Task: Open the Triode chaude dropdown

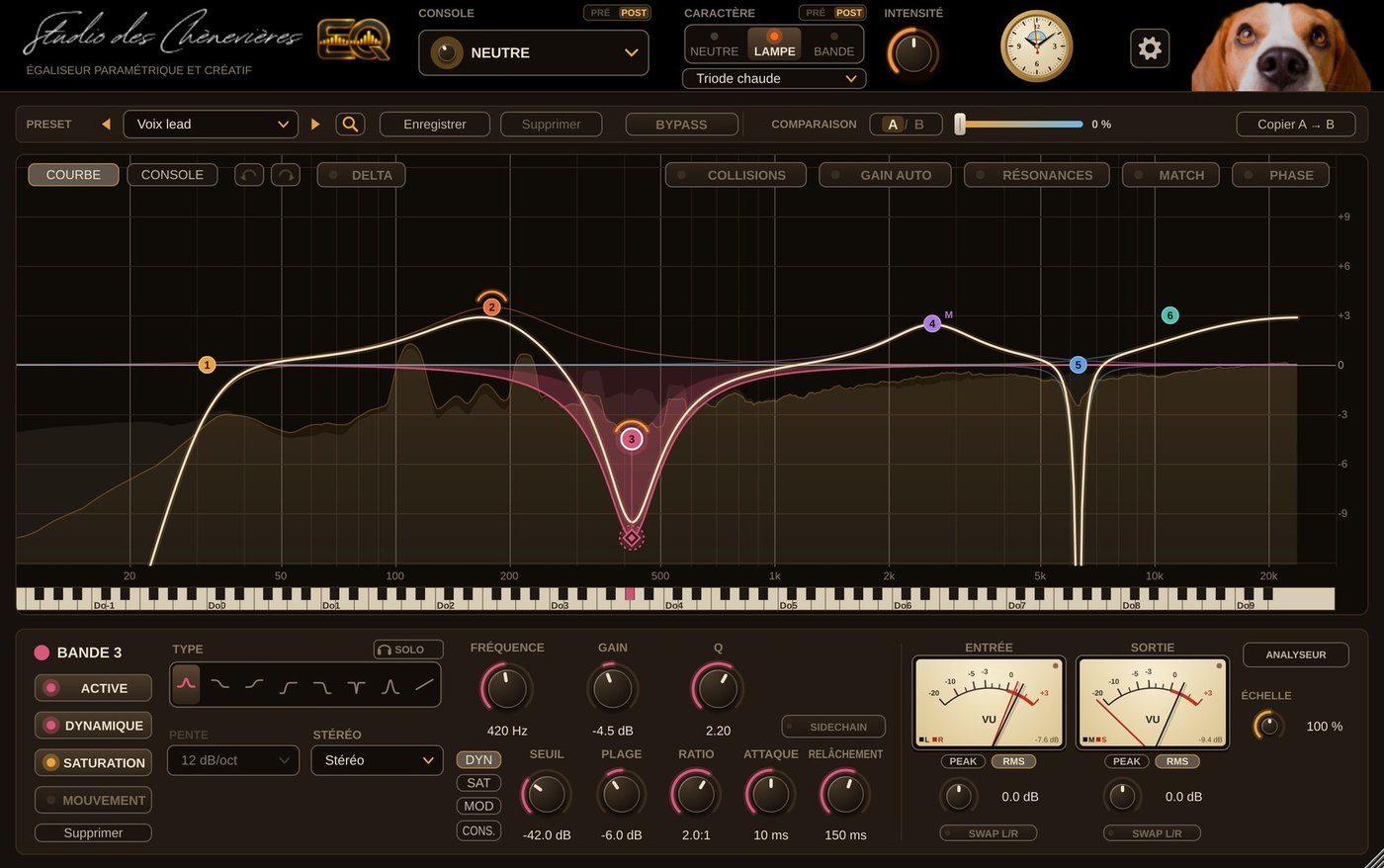Action: [774, 78]
